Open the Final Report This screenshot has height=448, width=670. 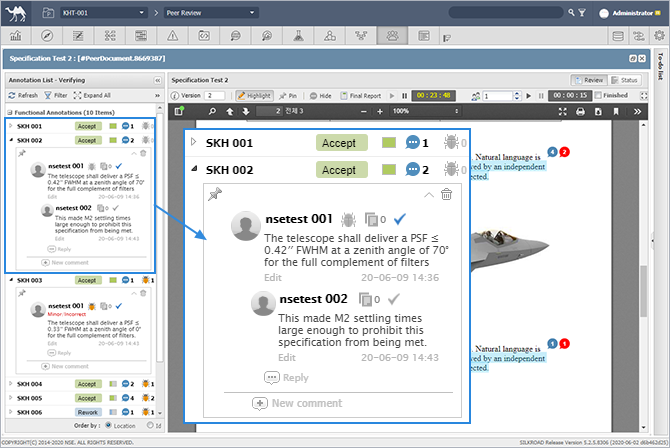coord(364,95)
